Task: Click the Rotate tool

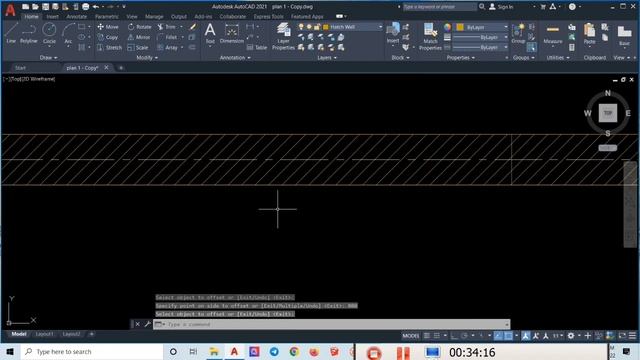Action: coord(139,27)
